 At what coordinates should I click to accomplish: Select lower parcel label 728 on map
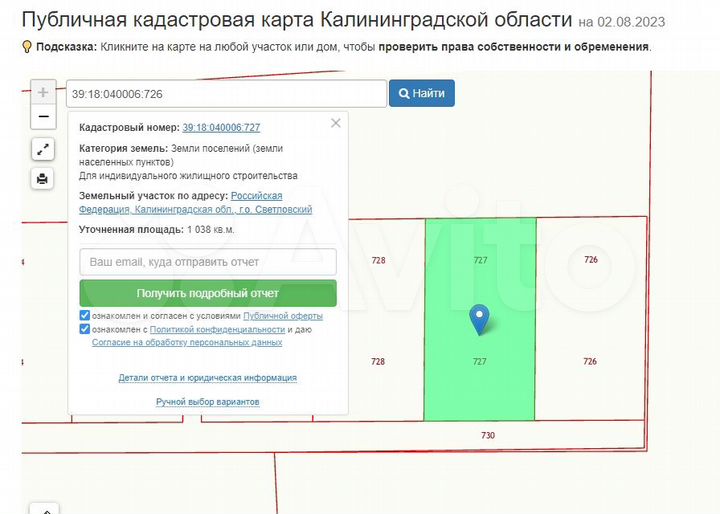pos(378,361)
